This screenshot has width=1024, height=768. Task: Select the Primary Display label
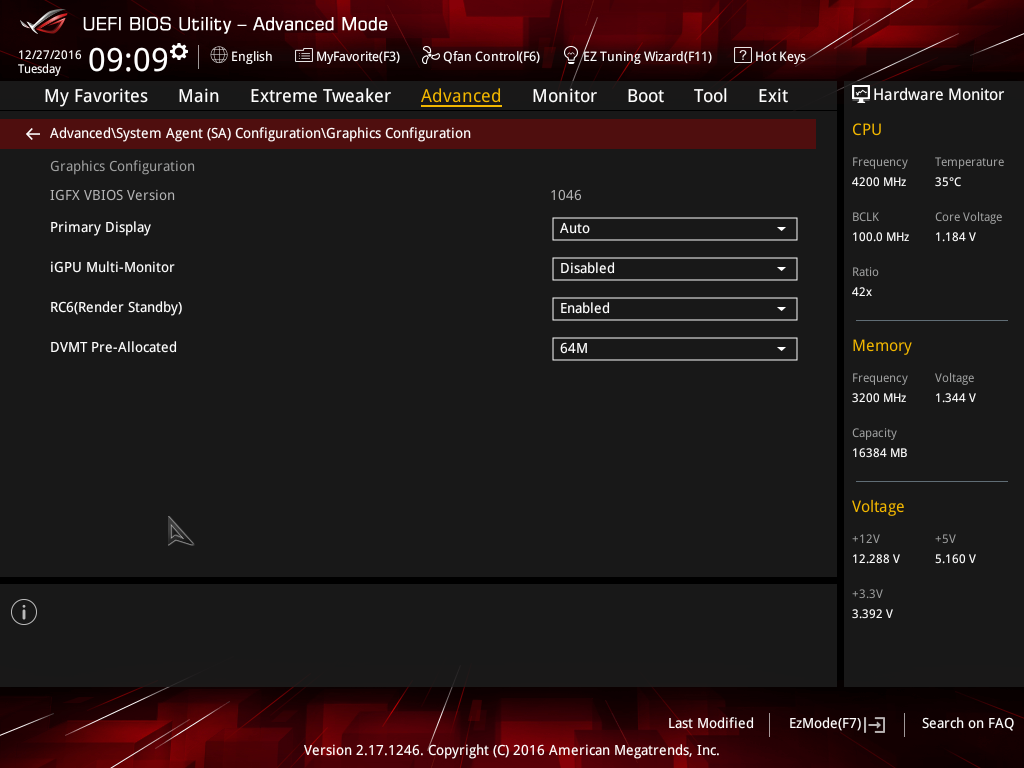point(101,227)
